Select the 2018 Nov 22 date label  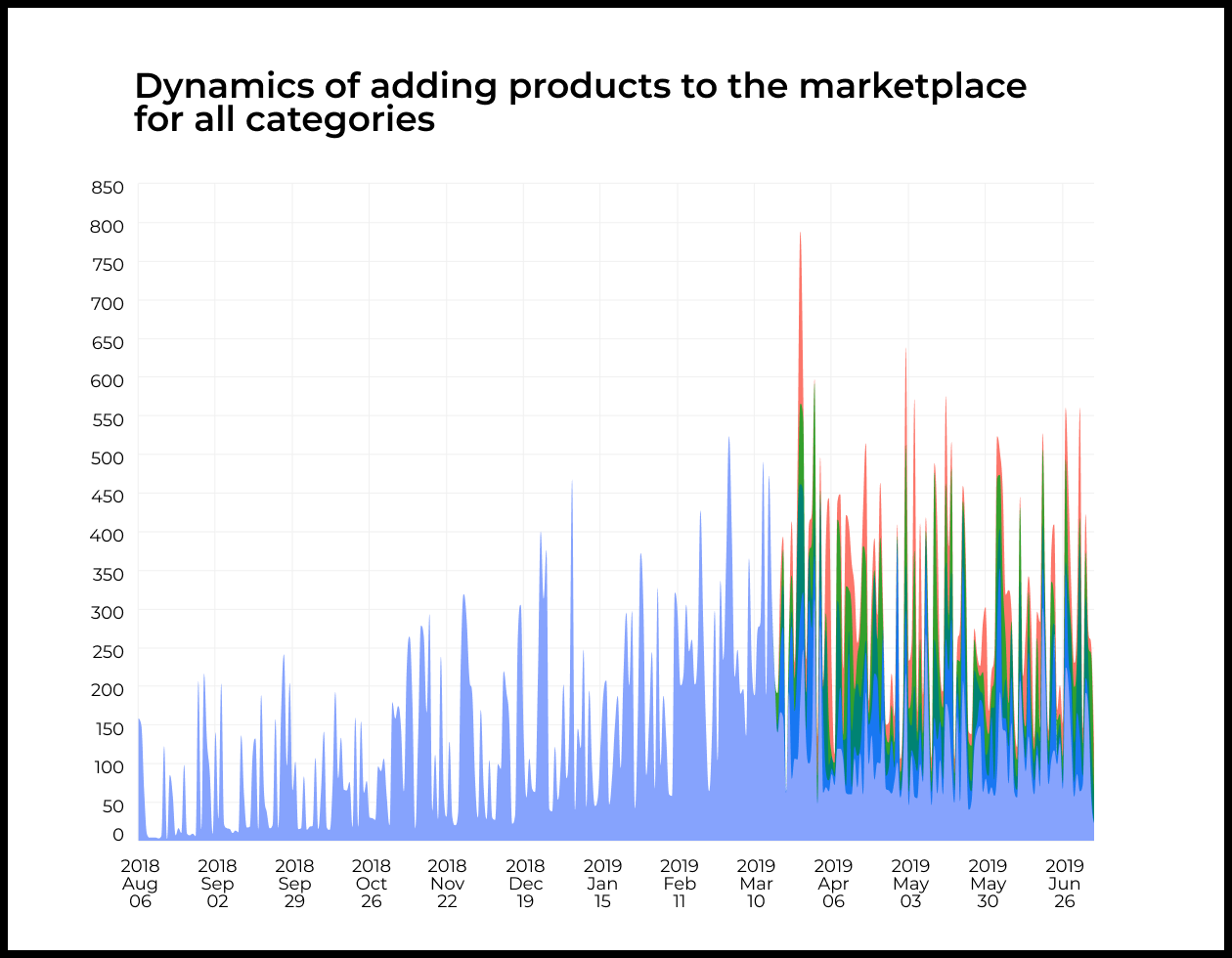click(449, 883)
